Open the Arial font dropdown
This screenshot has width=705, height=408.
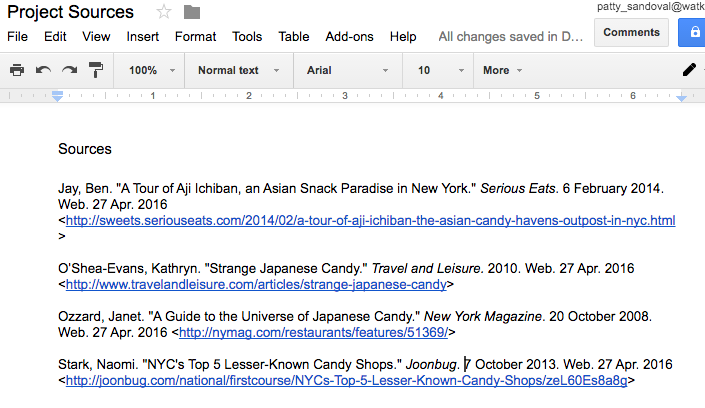[347, 71]
